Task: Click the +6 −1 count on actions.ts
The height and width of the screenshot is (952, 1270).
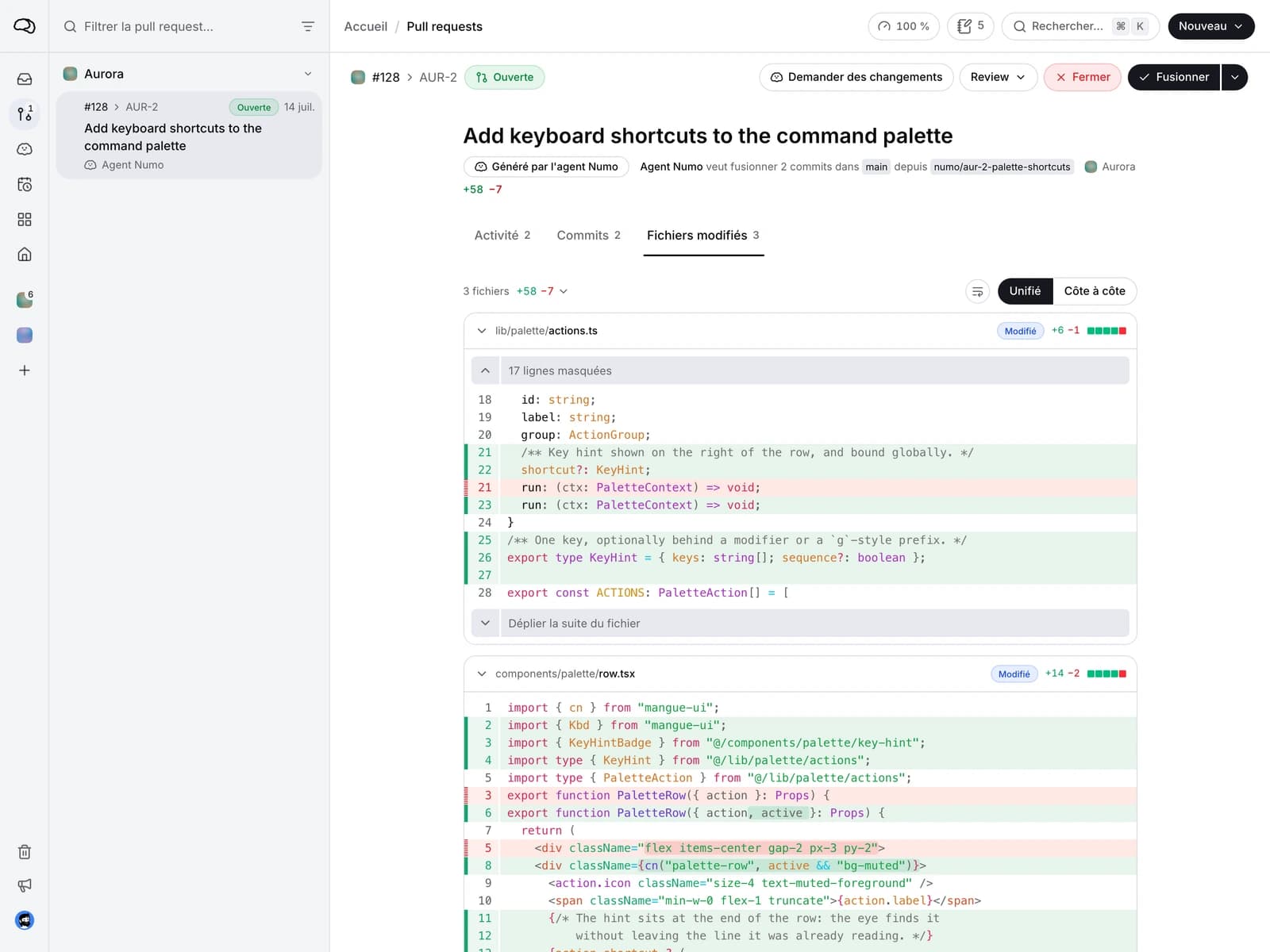Action: coord(1065,331)
